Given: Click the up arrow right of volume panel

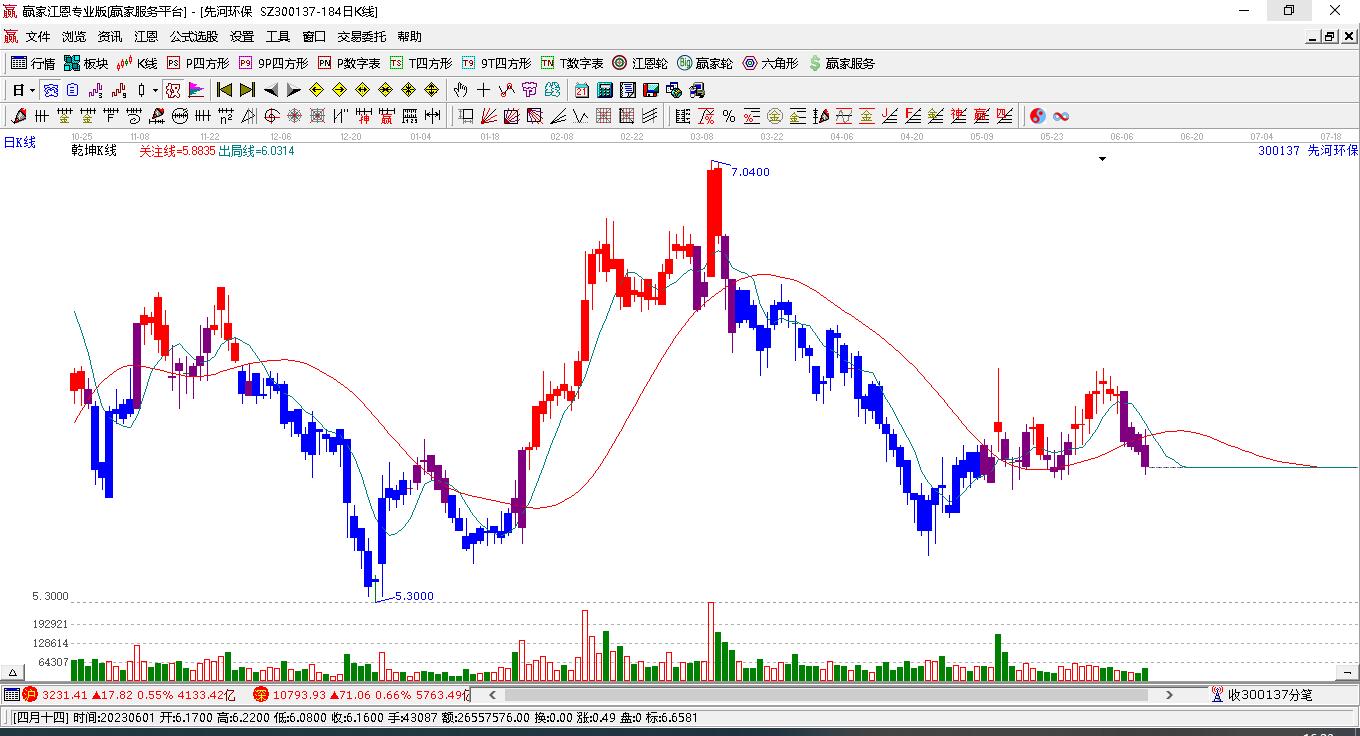Looking at the screenshot, I should click(1345, 673).
